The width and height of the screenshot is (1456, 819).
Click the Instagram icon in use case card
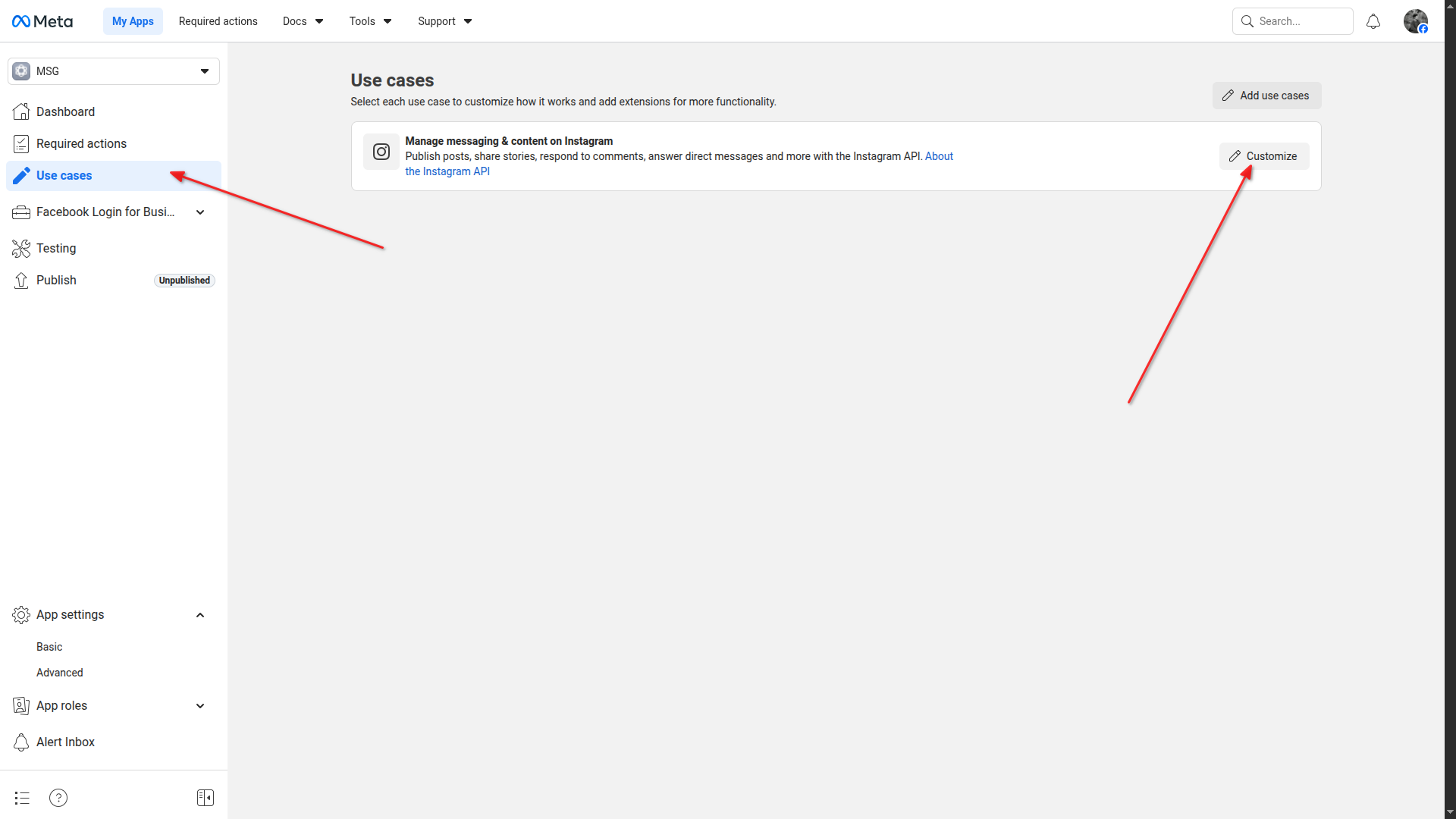click(x=381, y=152)
